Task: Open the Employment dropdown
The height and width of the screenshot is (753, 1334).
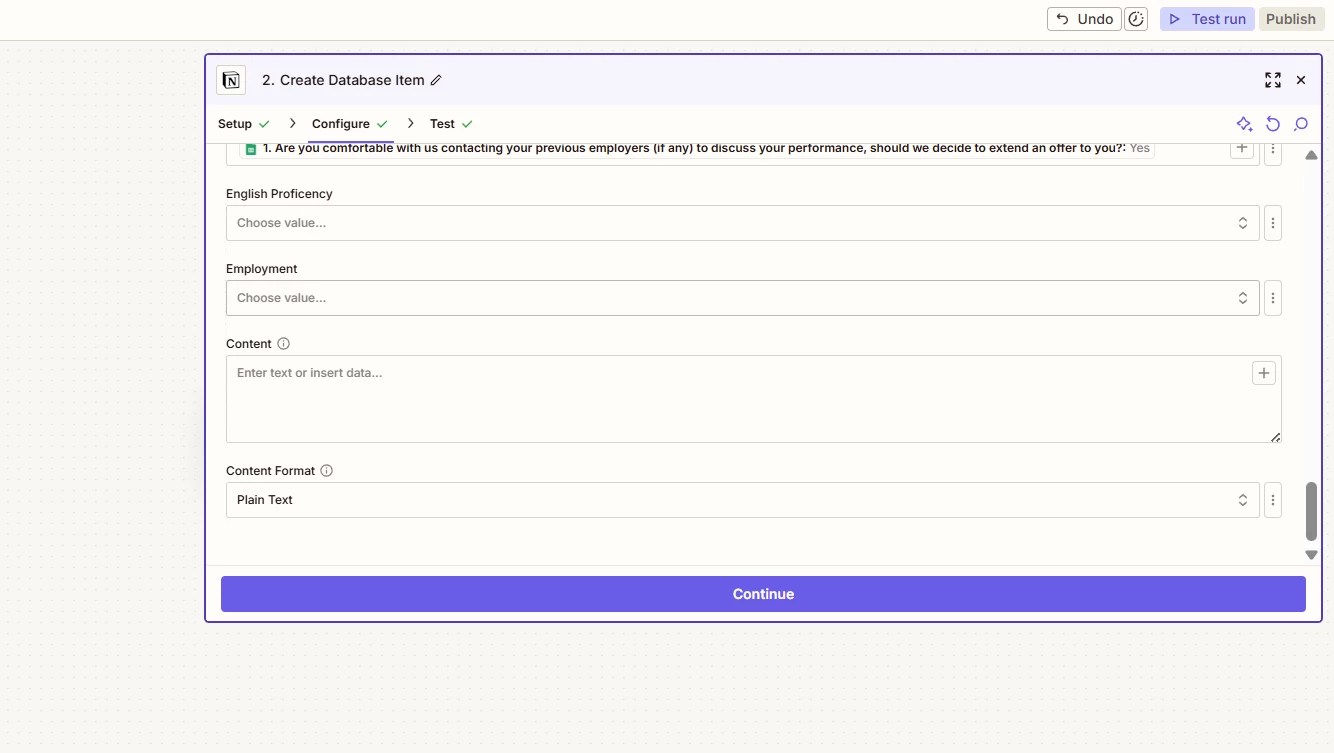Action: [x=742, y=298]
